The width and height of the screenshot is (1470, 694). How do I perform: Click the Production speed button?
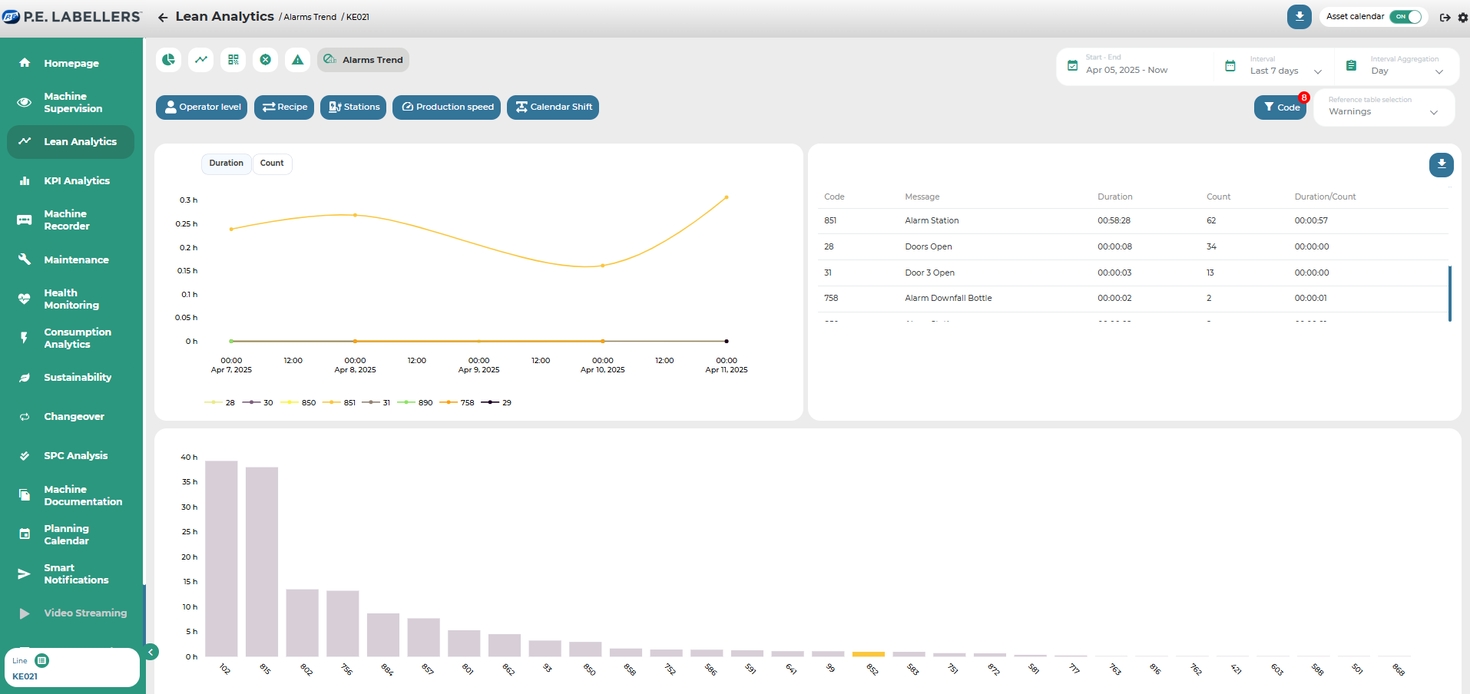(x=446, y=107)
